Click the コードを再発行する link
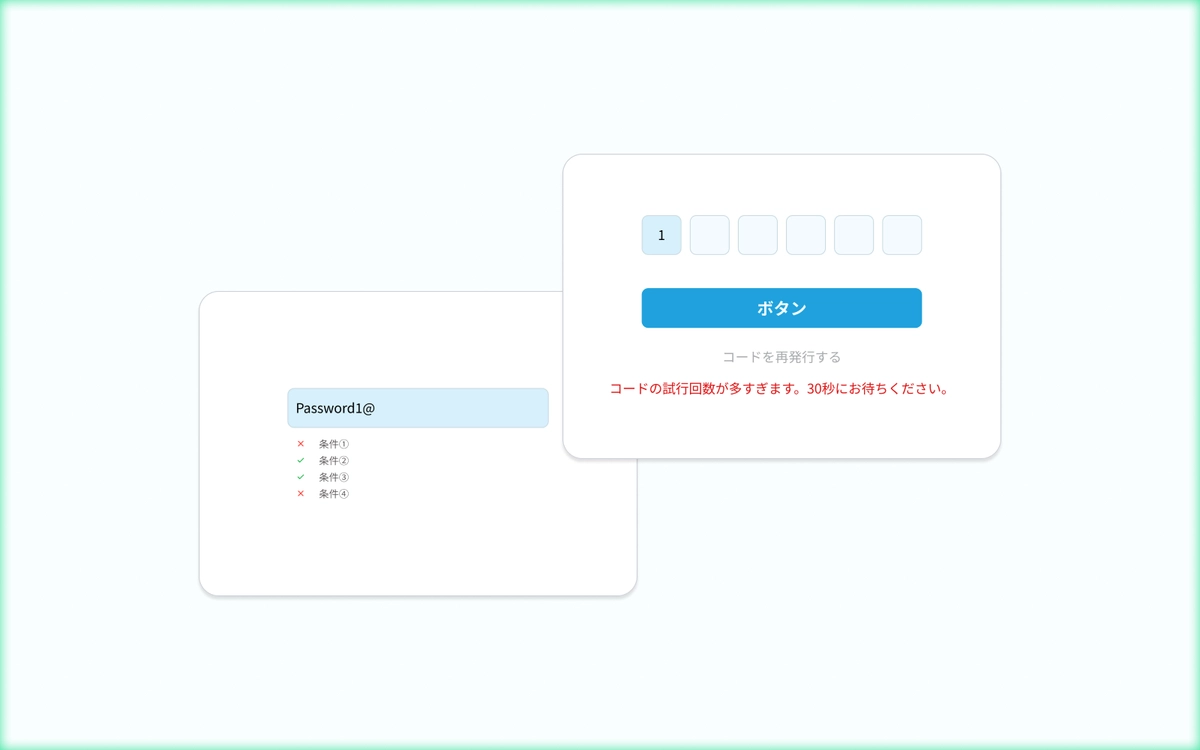The height and width of the screenshot is (750, 1200). point(781,356)
